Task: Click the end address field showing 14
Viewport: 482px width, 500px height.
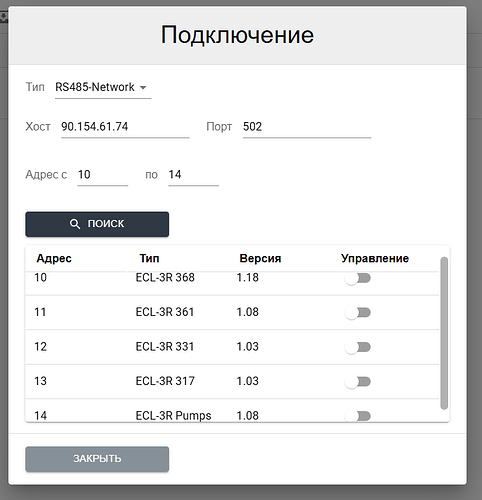Action: click(193, 175)
